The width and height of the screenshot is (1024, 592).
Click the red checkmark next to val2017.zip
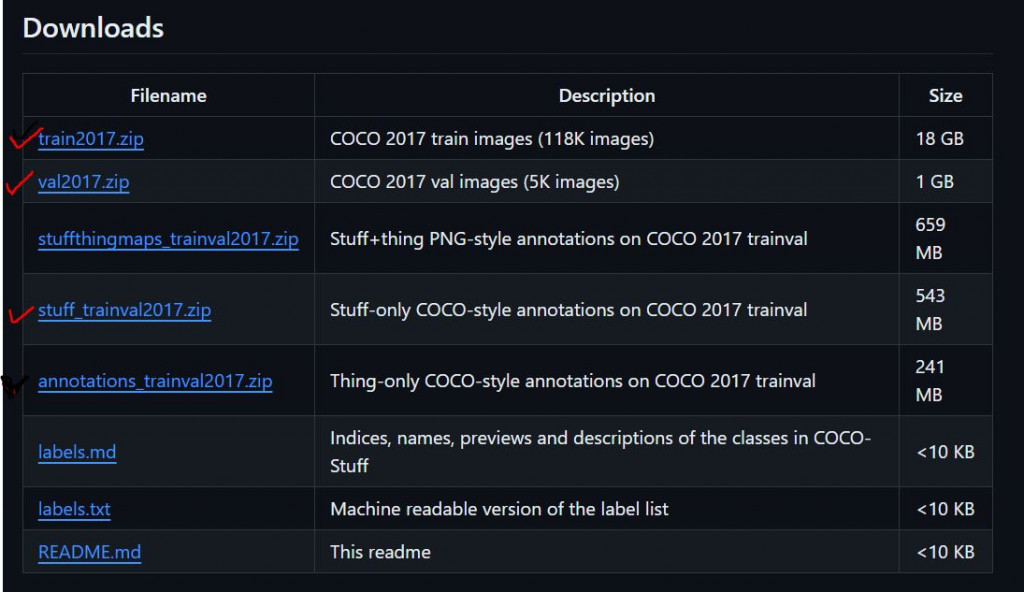[18, 182]
